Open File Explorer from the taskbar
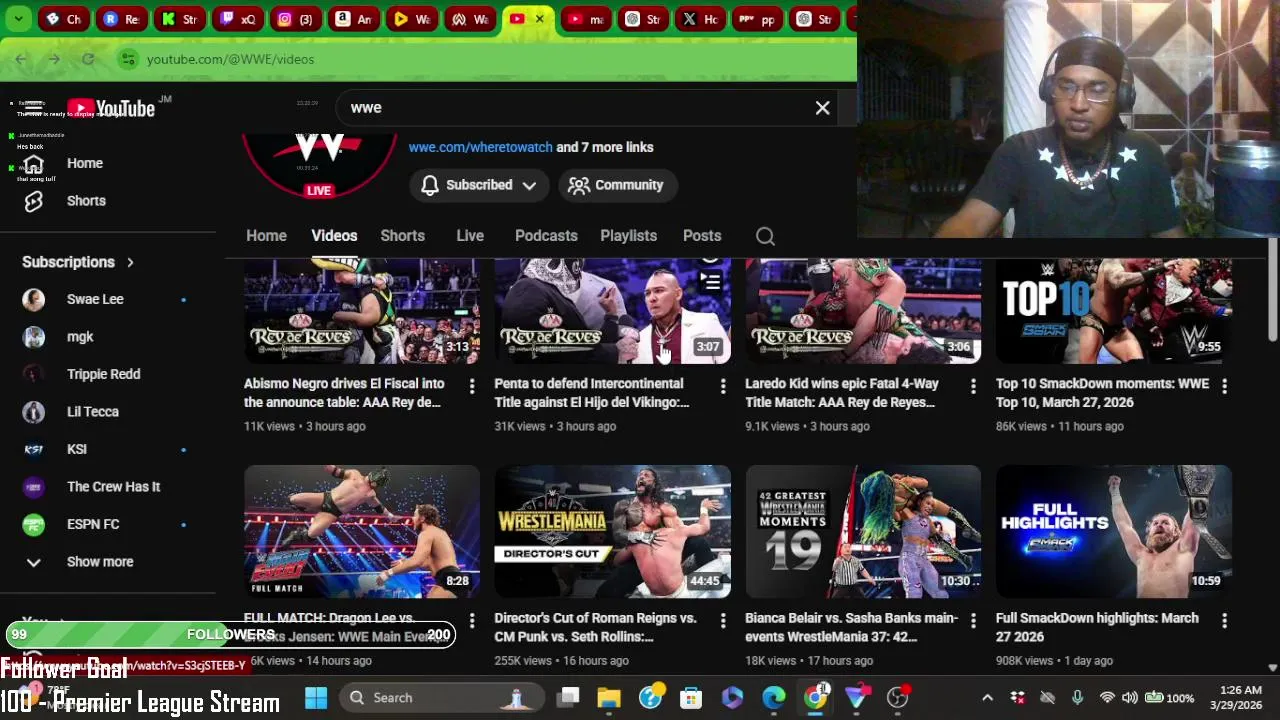Viewport: 1280px width, 720px height. pos(609,697)
